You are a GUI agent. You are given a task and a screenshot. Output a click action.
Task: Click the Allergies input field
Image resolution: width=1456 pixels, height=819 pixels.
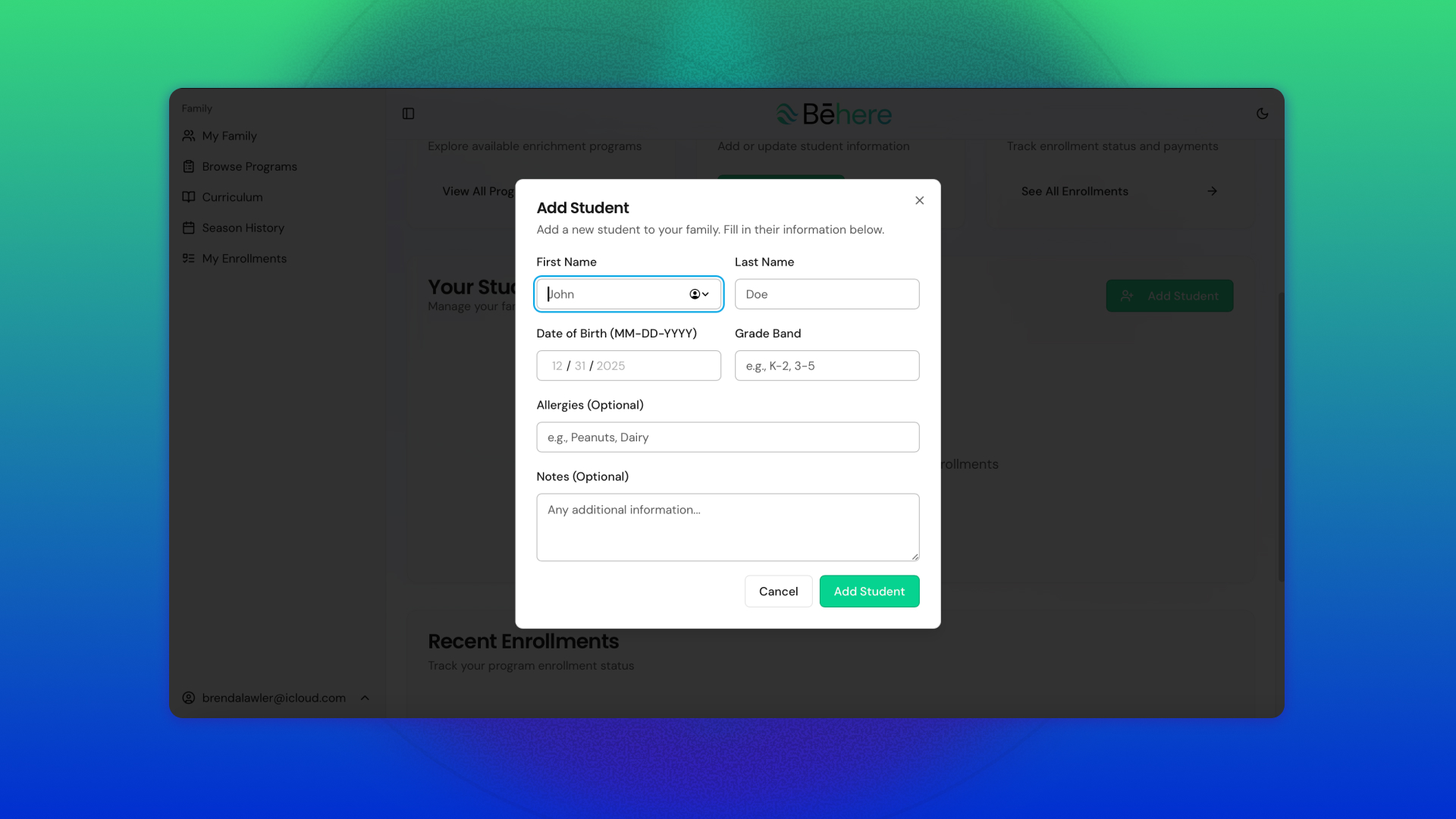pos(727,437)
